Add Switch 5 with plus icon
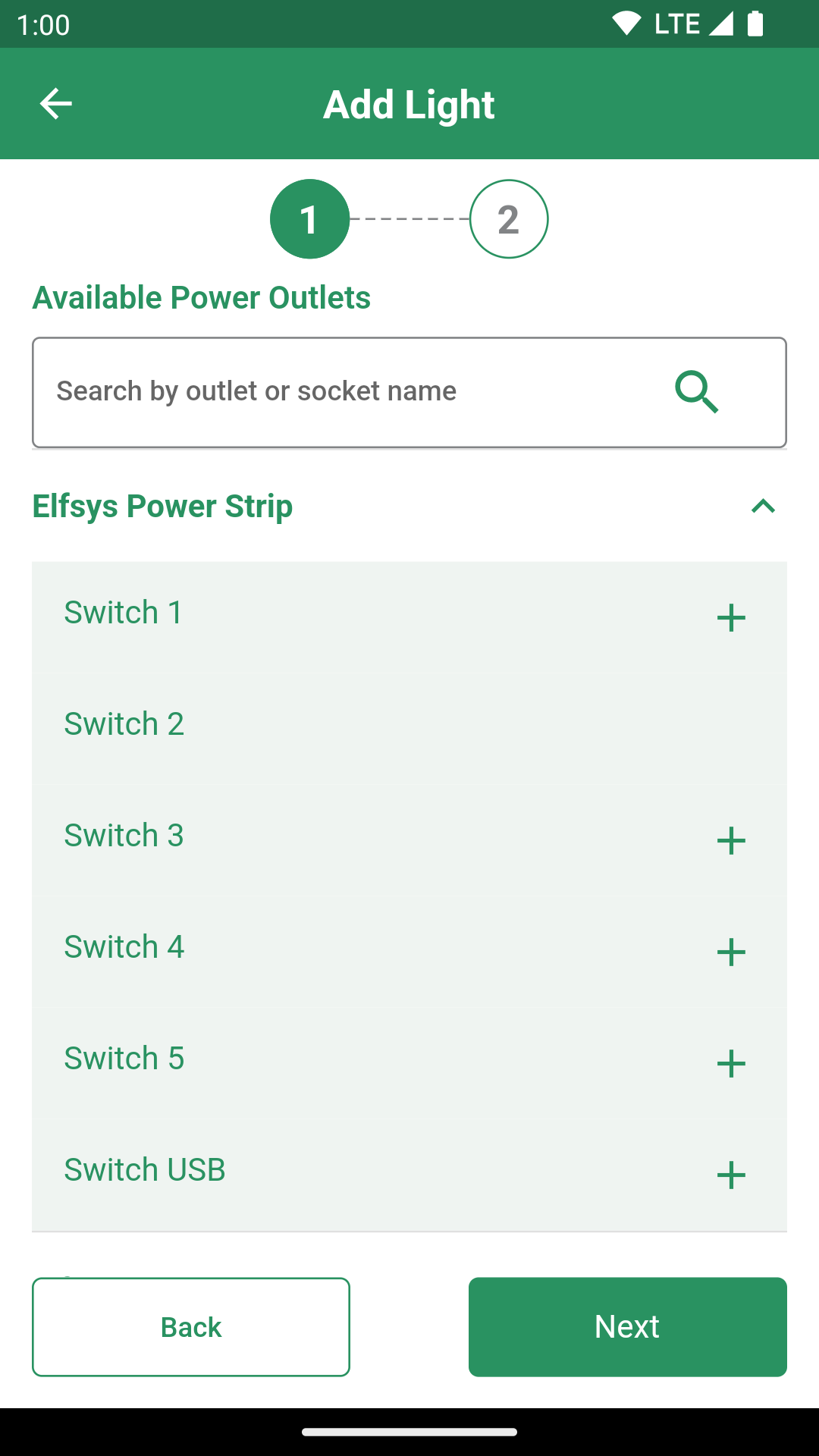This screenshot has height=1456, width=819. point(731,1063)
